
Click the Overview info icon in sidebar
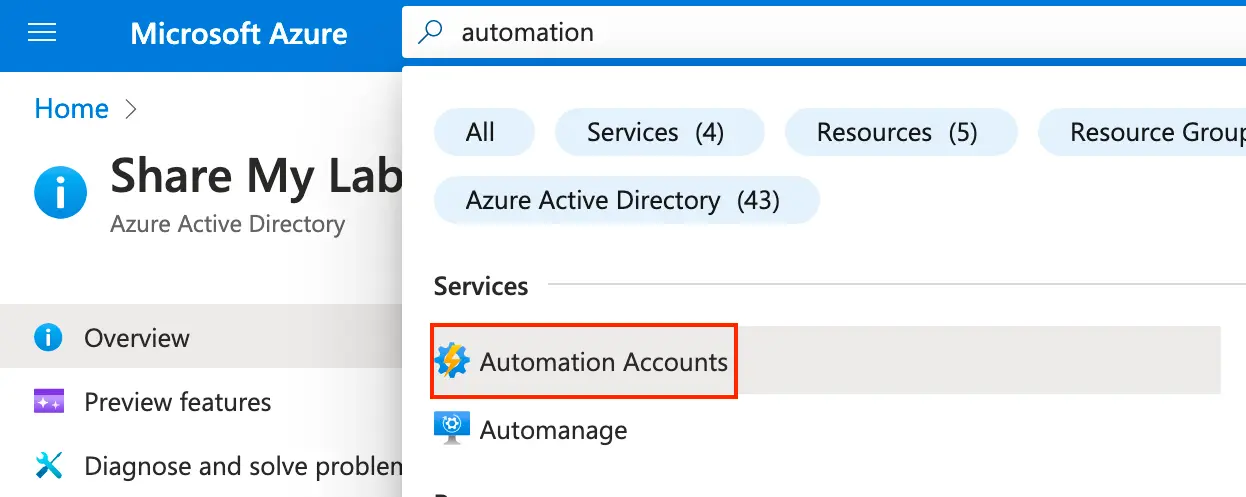tap(48, 338)
